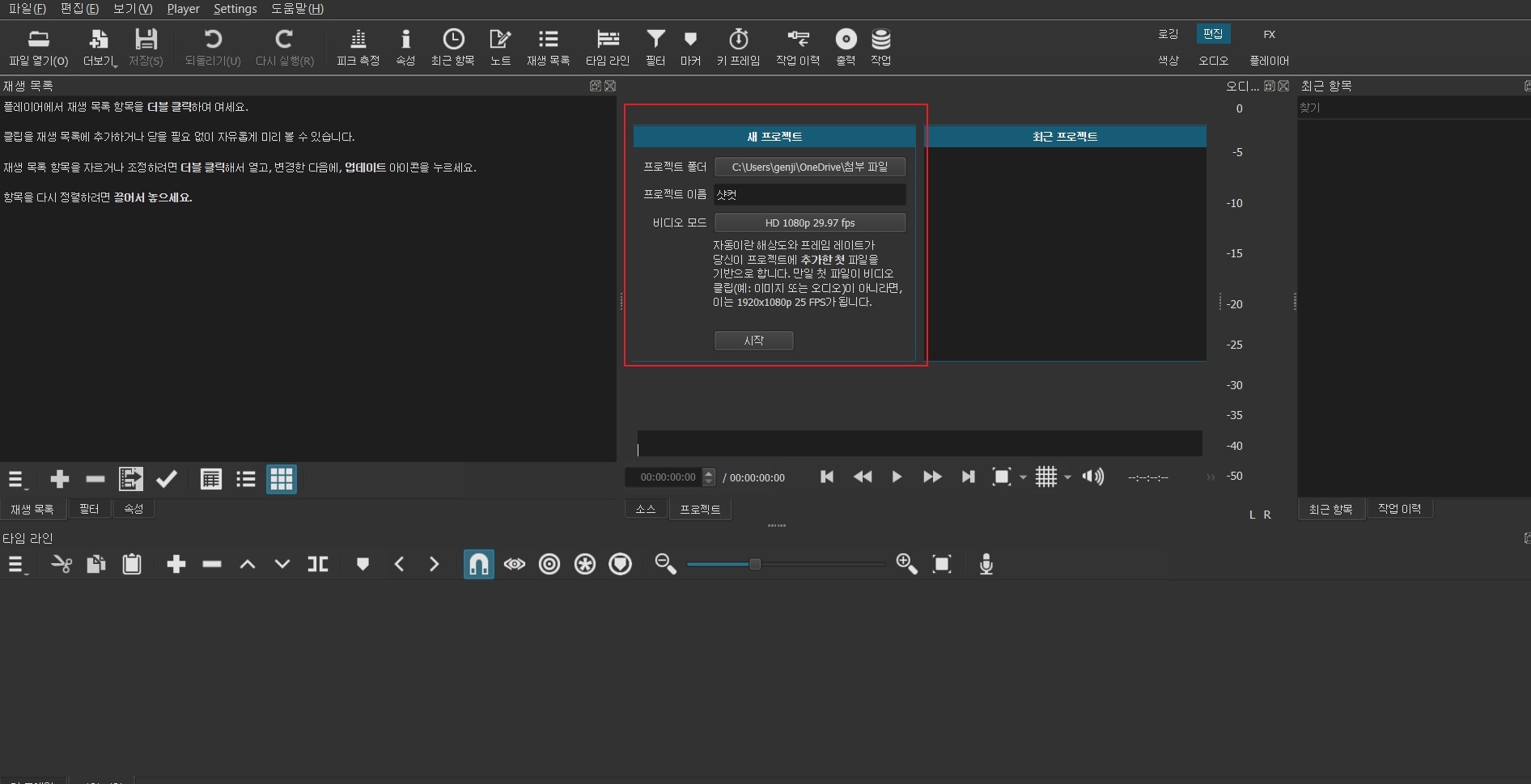Select the 필터 tab below playlist
The height and width of the screenshot is (784, 1531).
pos(89,509)
